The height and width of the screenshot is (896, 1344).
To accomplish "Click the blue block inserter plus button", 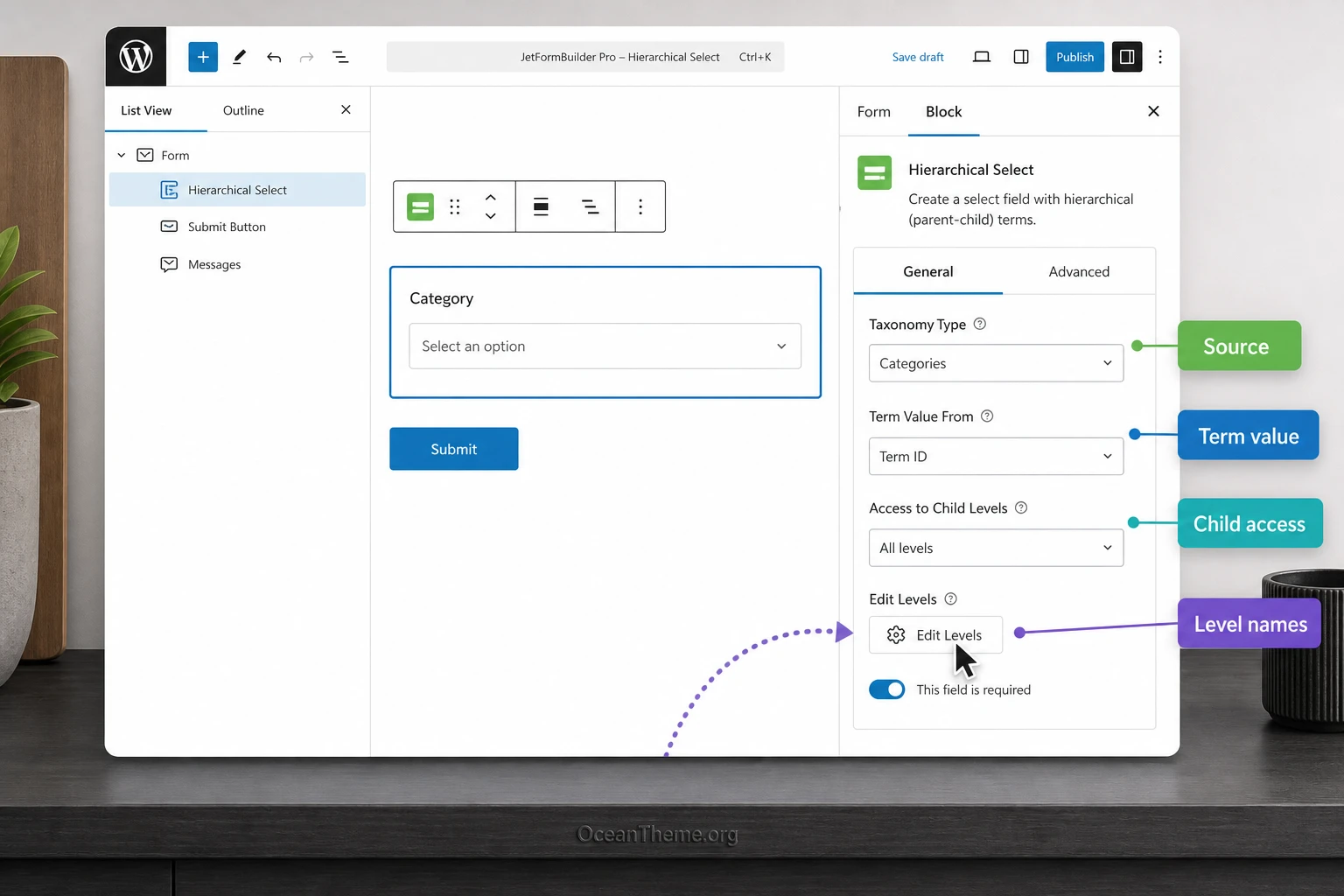I will 203,57.
